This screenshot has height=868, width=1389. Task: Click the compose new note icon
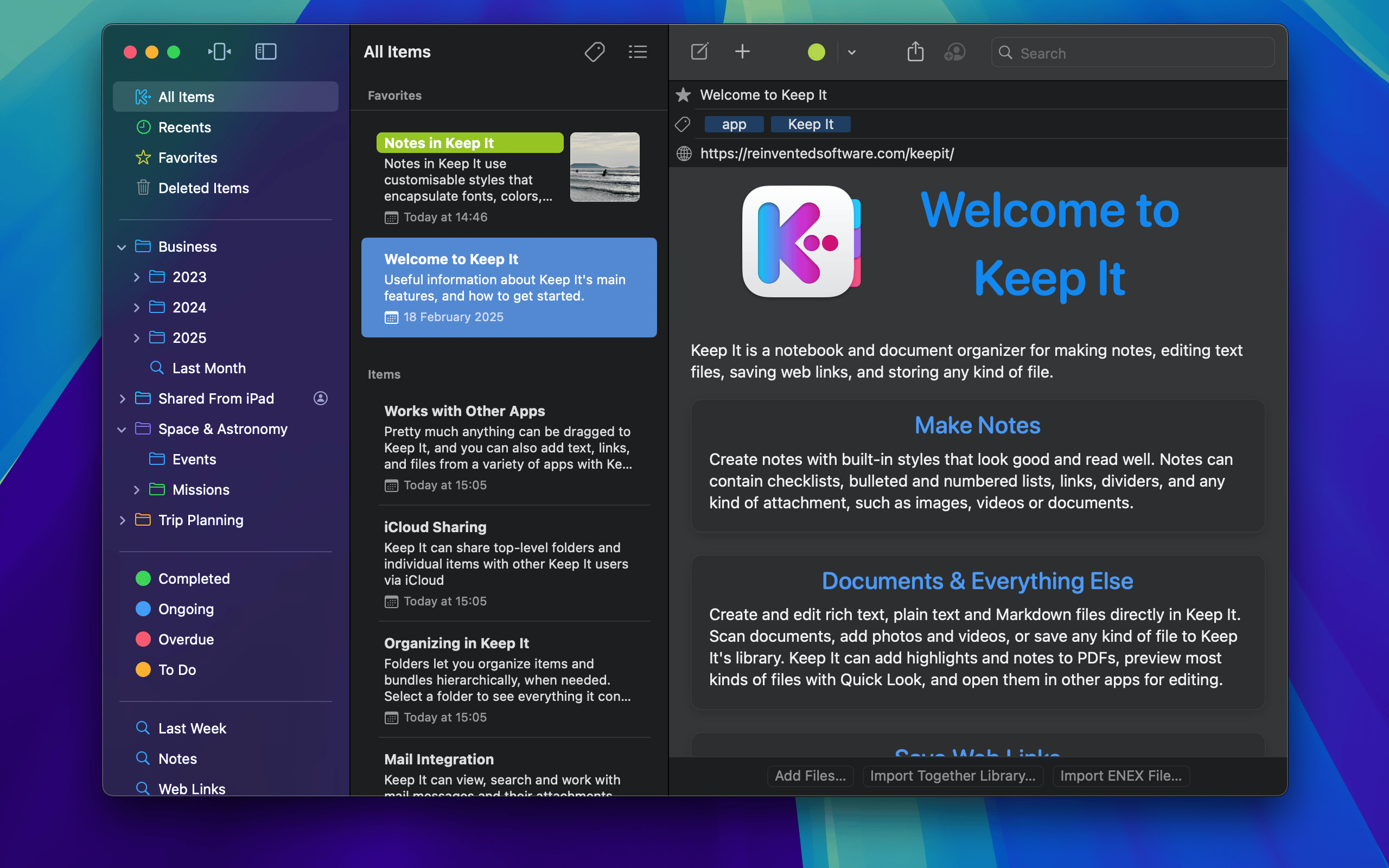[699, 52]
